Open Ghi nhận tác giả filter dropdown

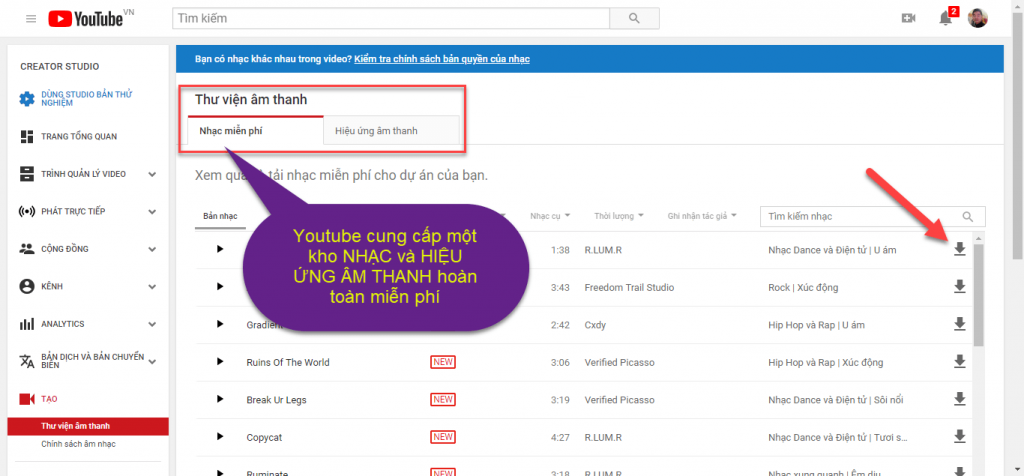pos(702,215)
